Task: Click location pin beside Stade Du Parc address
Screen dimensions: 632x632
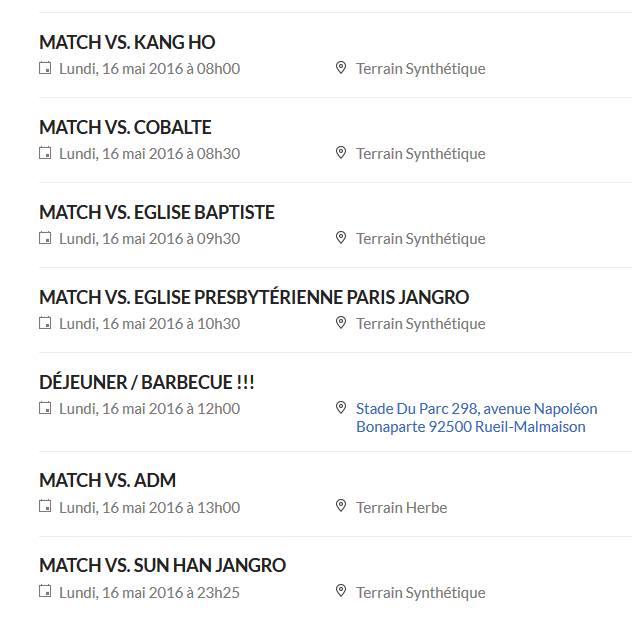Action: pos(341,408)
